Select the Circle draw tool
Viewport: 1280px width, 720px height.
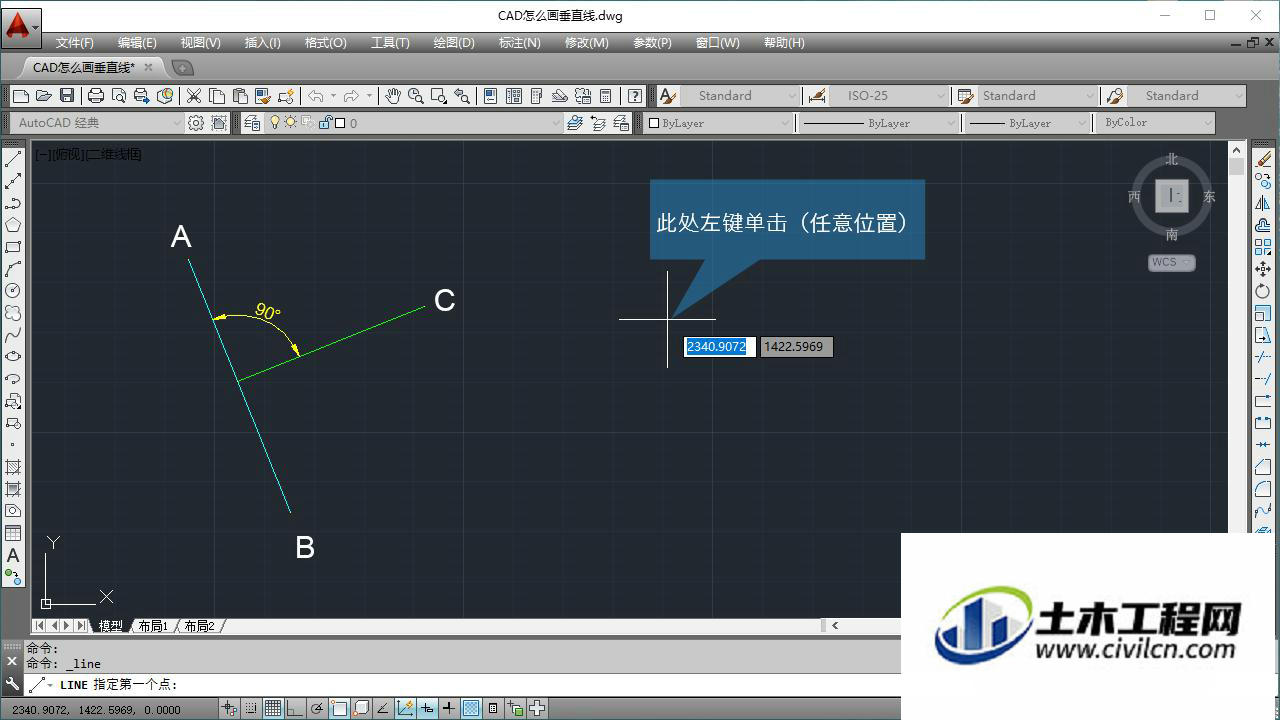coord(13,291)
